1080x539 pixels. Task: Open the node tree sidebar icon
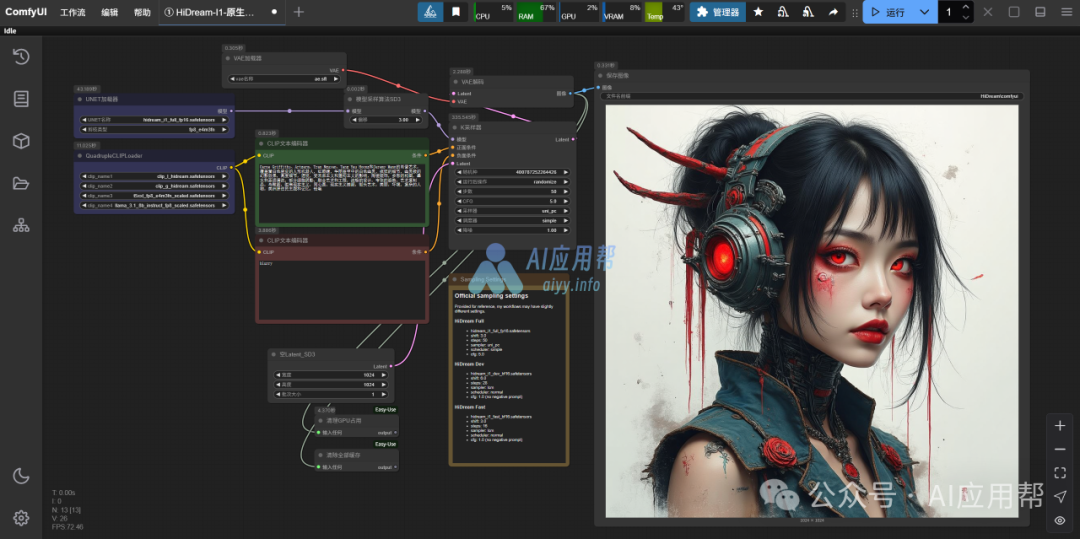click(21, 225)
